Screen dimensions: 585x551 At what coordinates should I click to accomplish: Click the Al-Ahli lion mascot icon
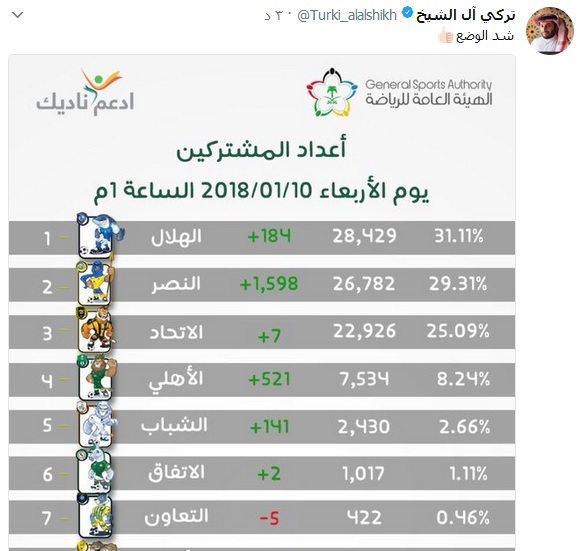[96, 378]
